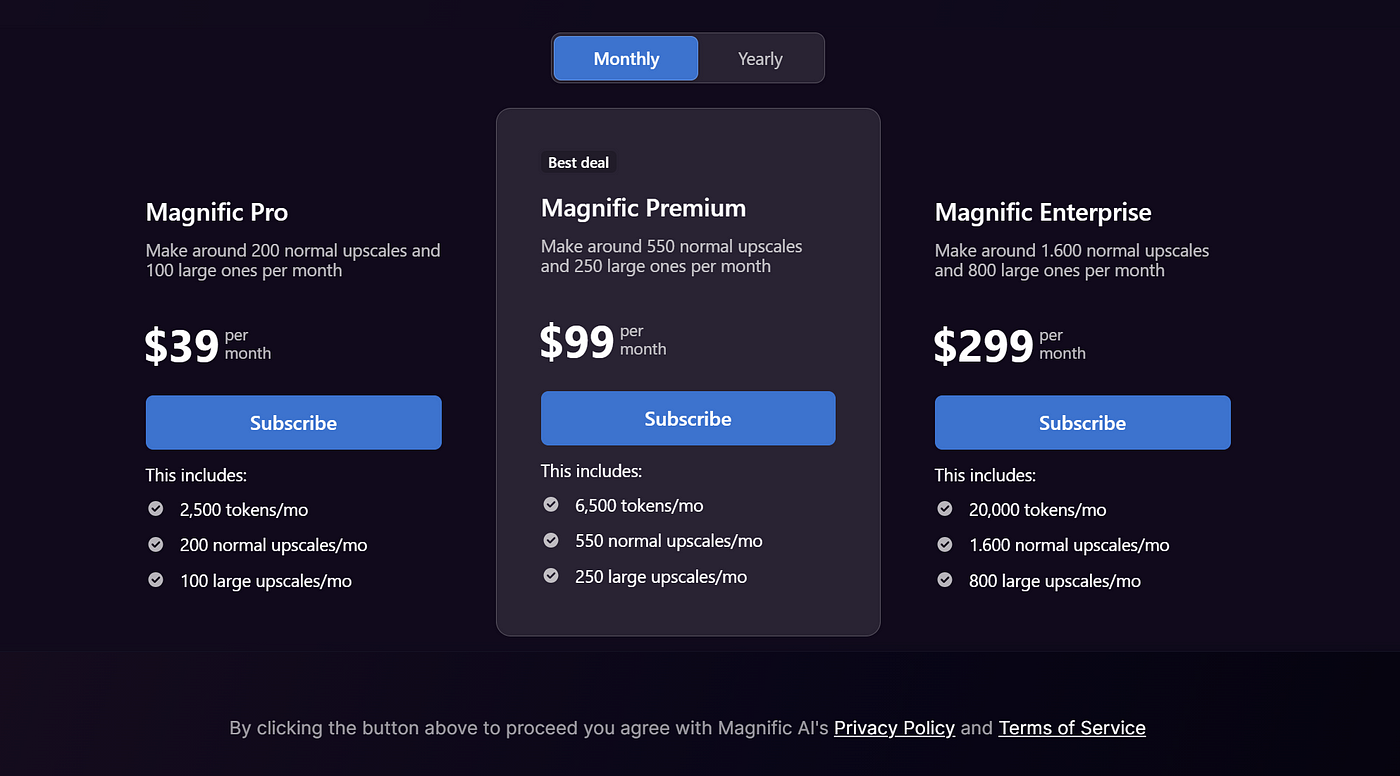1400x776 pixels.
Task: Click checkmark icon beside 800 large upscales/mo
Action: [x=944, y=580]
